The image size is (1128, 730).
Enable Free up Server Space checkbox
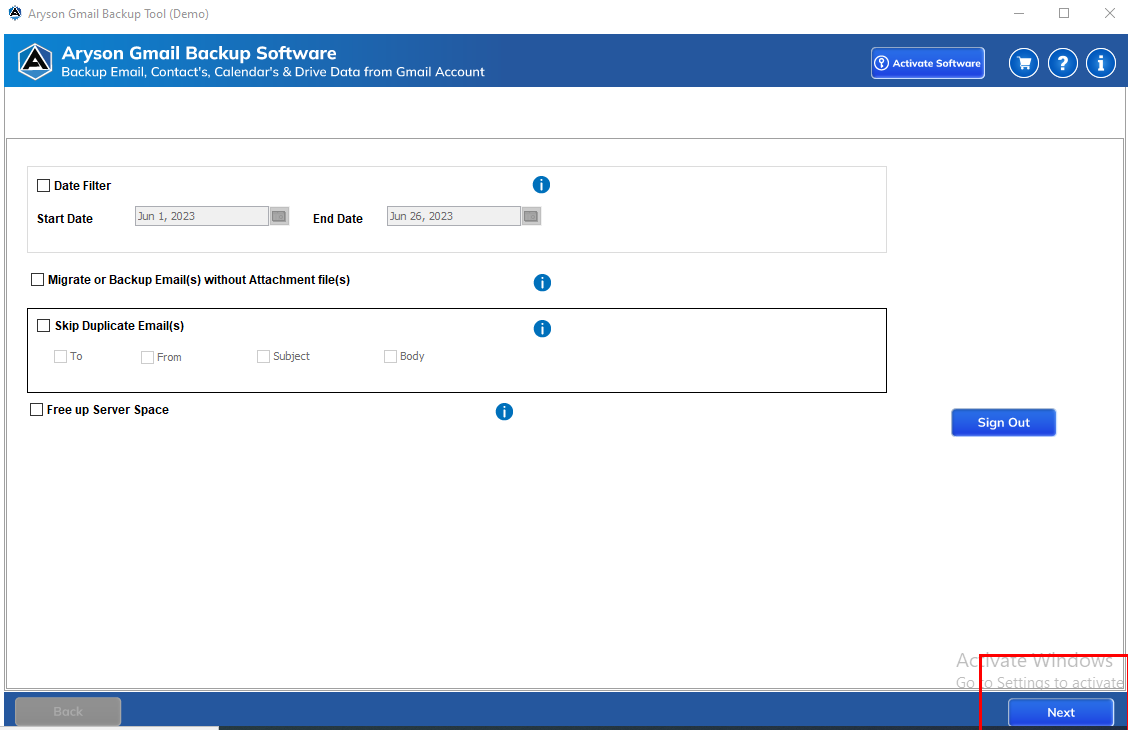[36, 410]
